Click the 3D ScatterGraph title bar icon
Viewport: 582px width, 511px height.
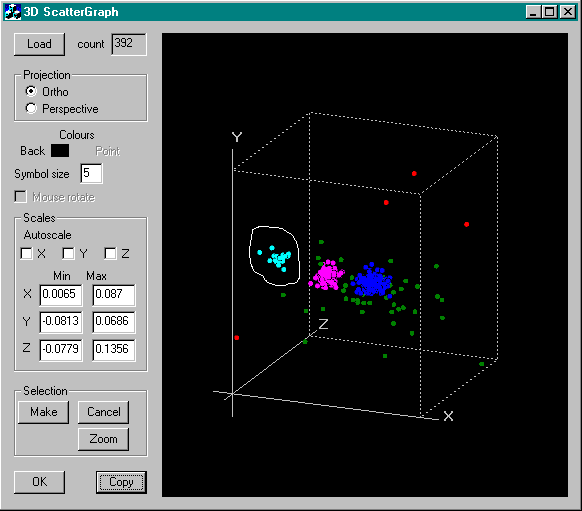[x=12, y=12]
